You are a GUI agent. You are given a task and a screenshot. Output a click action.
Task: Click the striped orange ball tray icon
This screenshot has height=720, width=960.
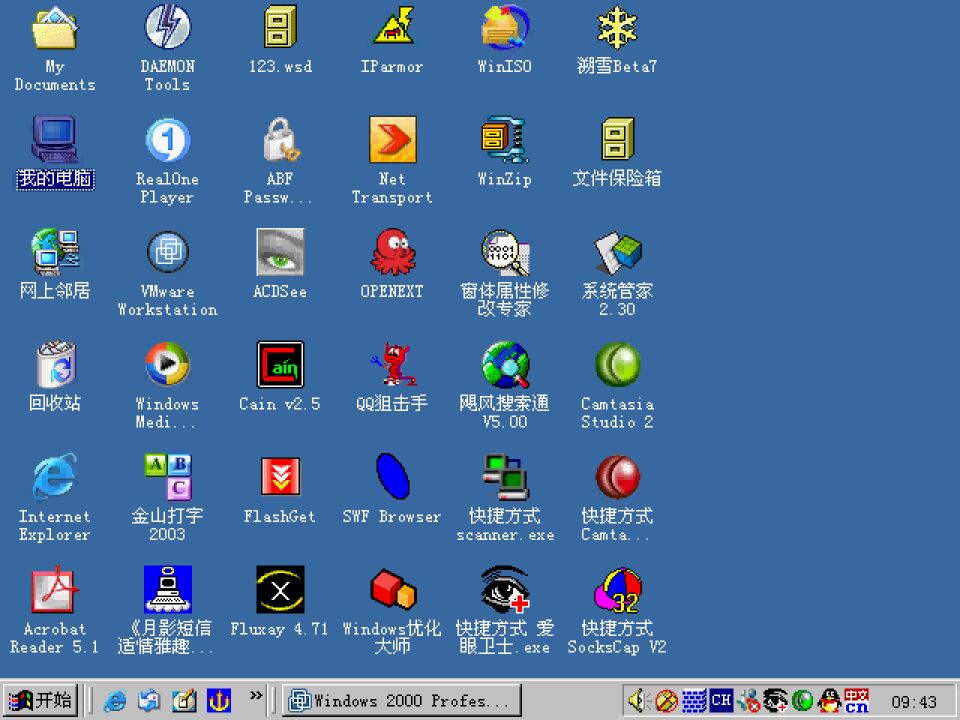[666, 701]
